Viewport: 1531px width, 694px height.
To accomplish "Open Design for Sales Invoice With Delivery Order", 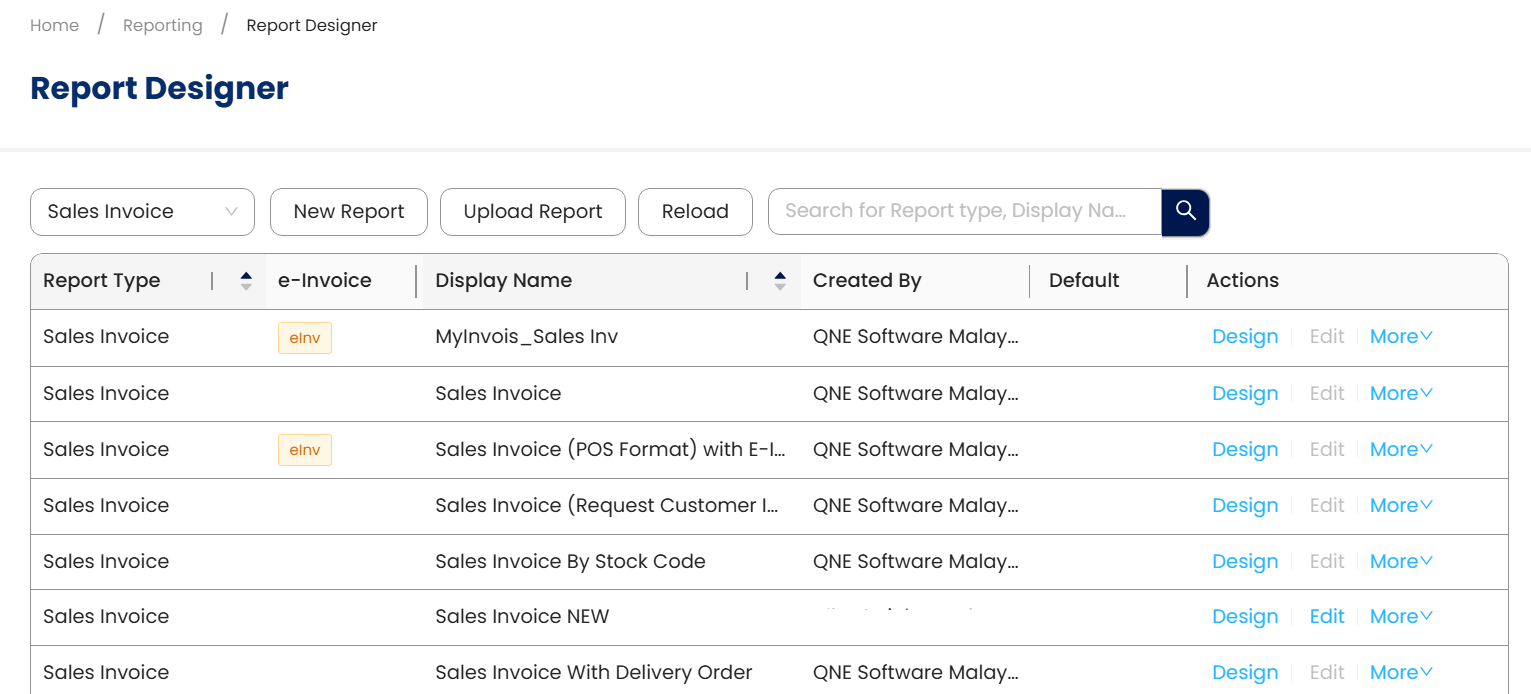I will tap(1245, 673).
